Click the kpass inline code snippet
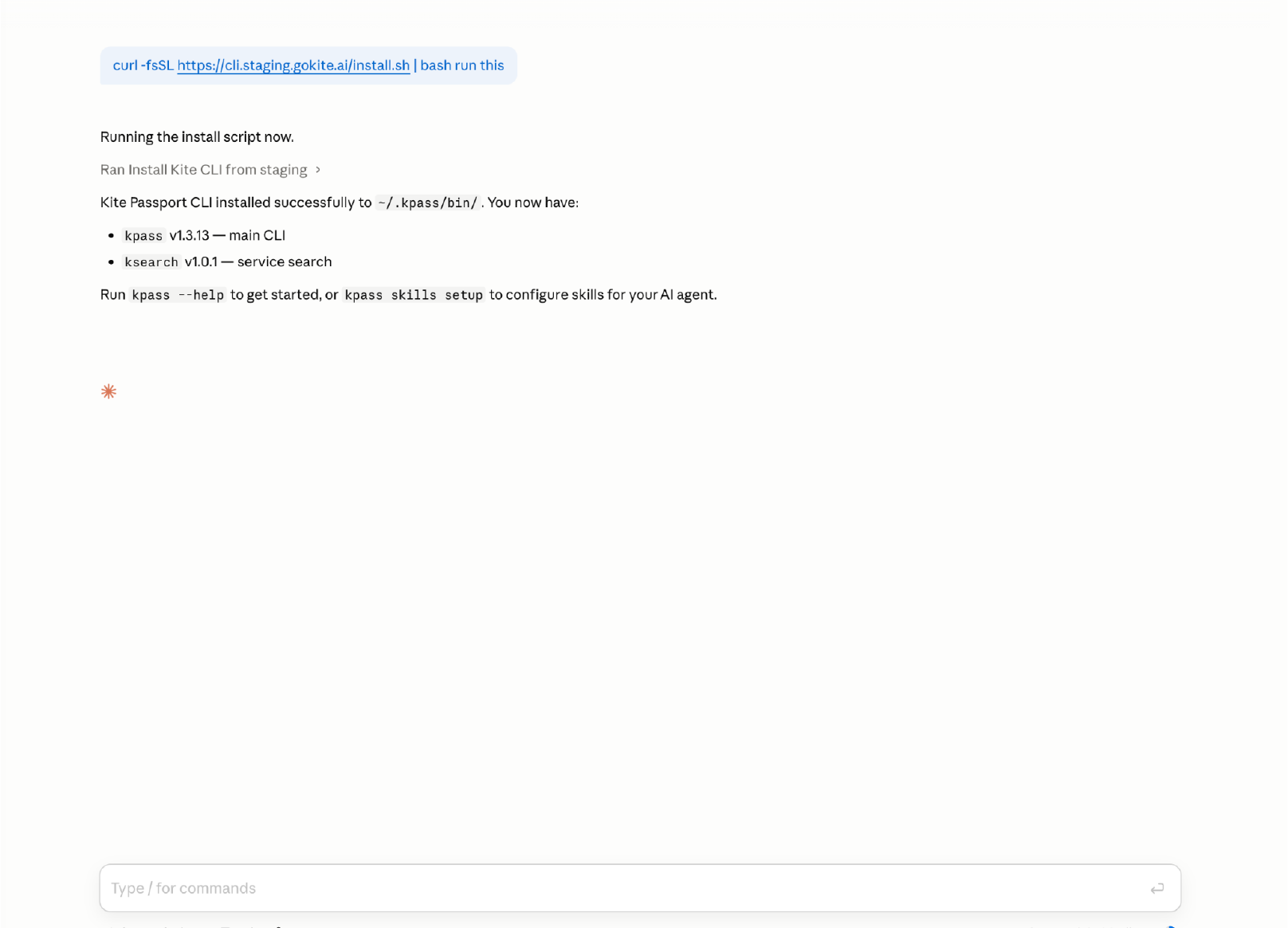 coord(143,236)
